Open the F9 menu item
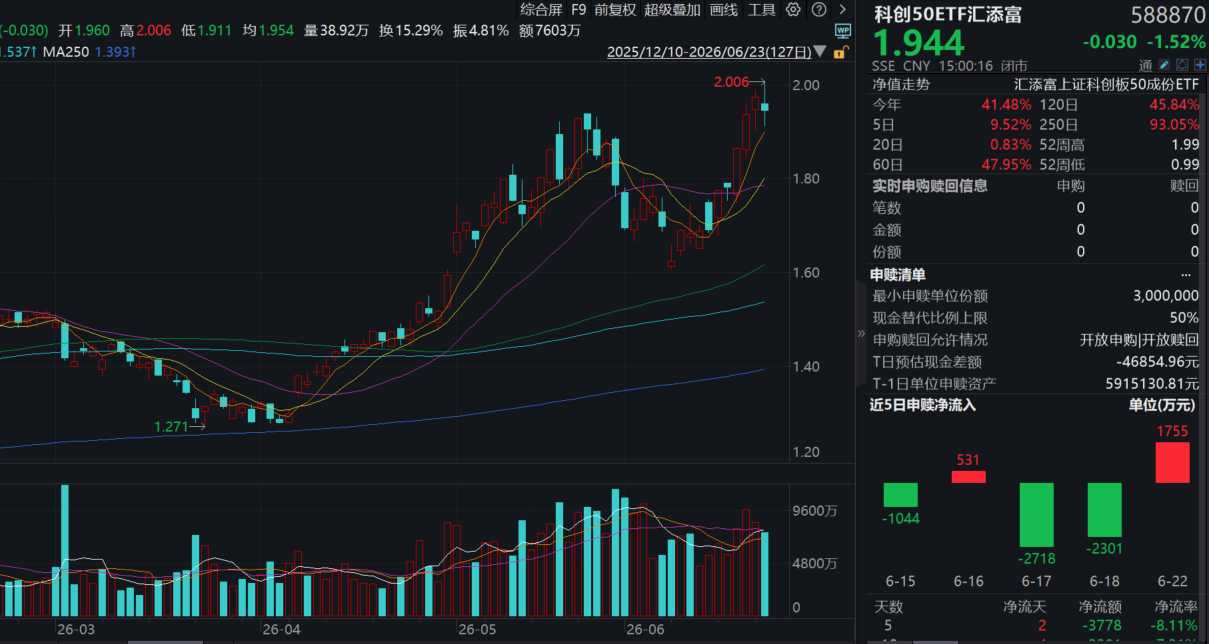 578,9
